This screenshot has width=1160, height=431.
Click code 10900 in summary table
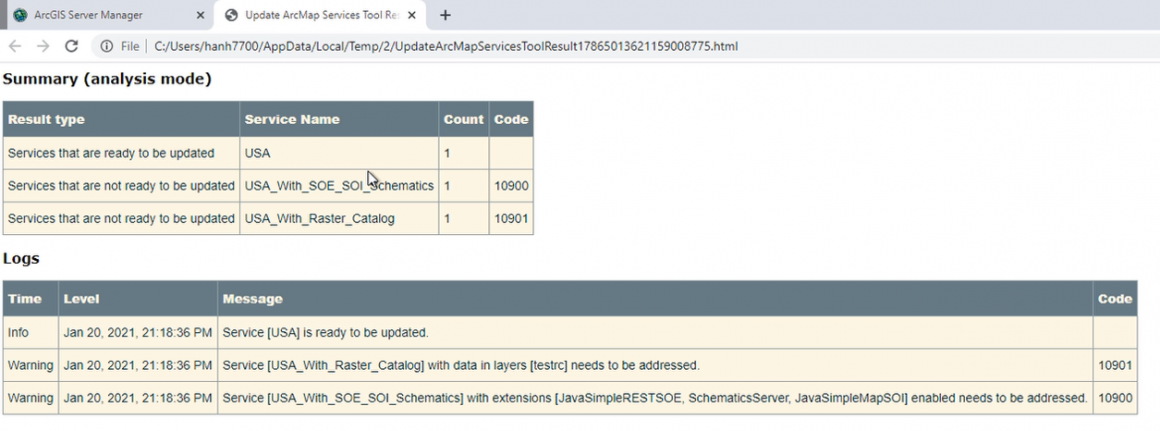[x=511, y=186]
